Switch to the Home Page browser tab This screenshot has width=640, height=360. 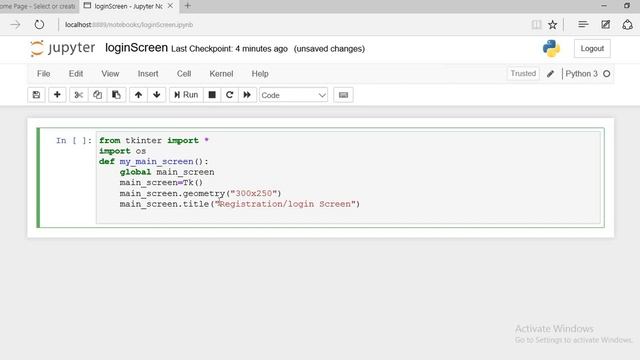(x=38, y=6)
